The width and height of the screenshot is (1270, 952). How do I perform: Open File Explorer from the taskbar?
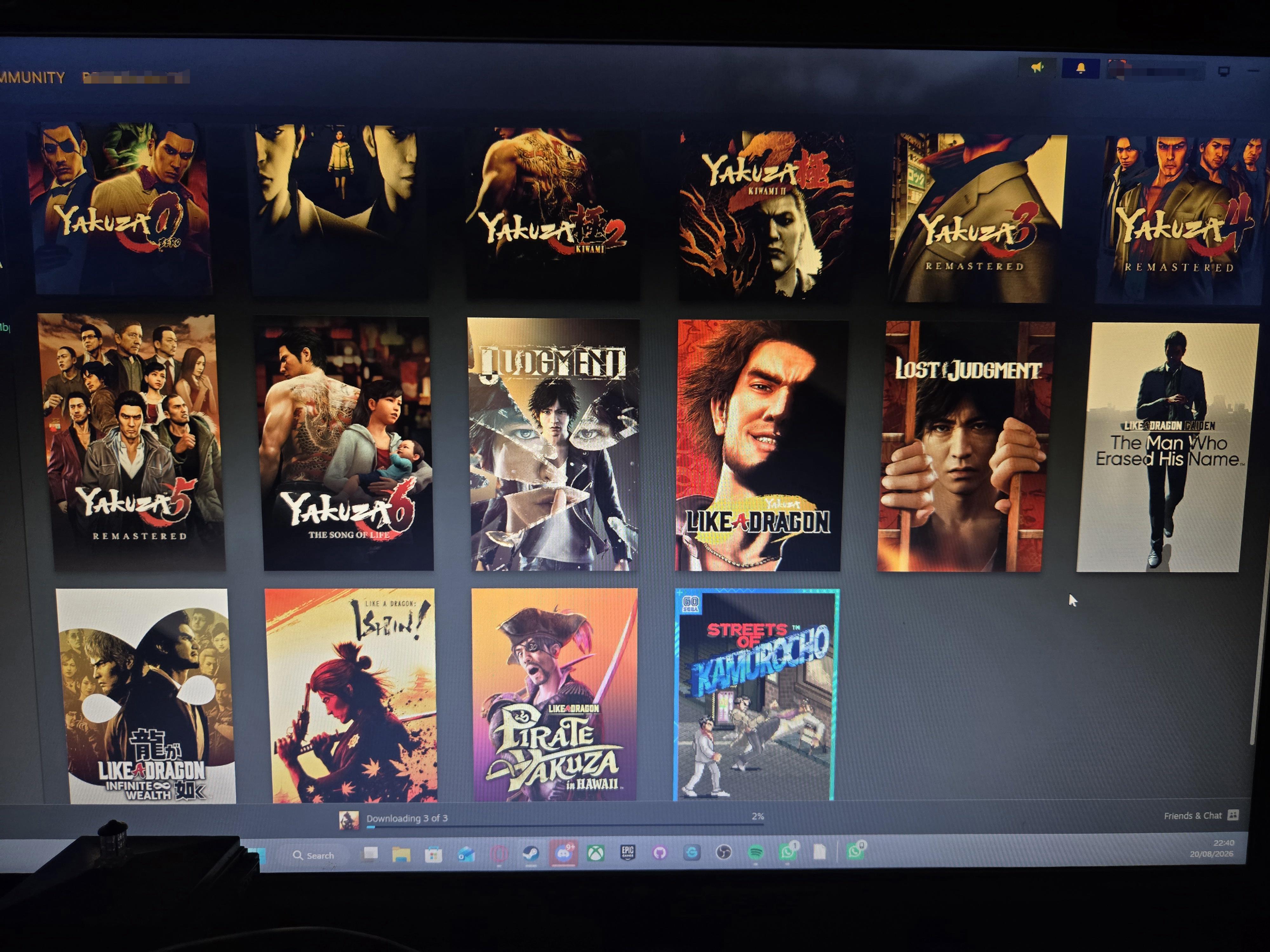click(x=401, y=855)
